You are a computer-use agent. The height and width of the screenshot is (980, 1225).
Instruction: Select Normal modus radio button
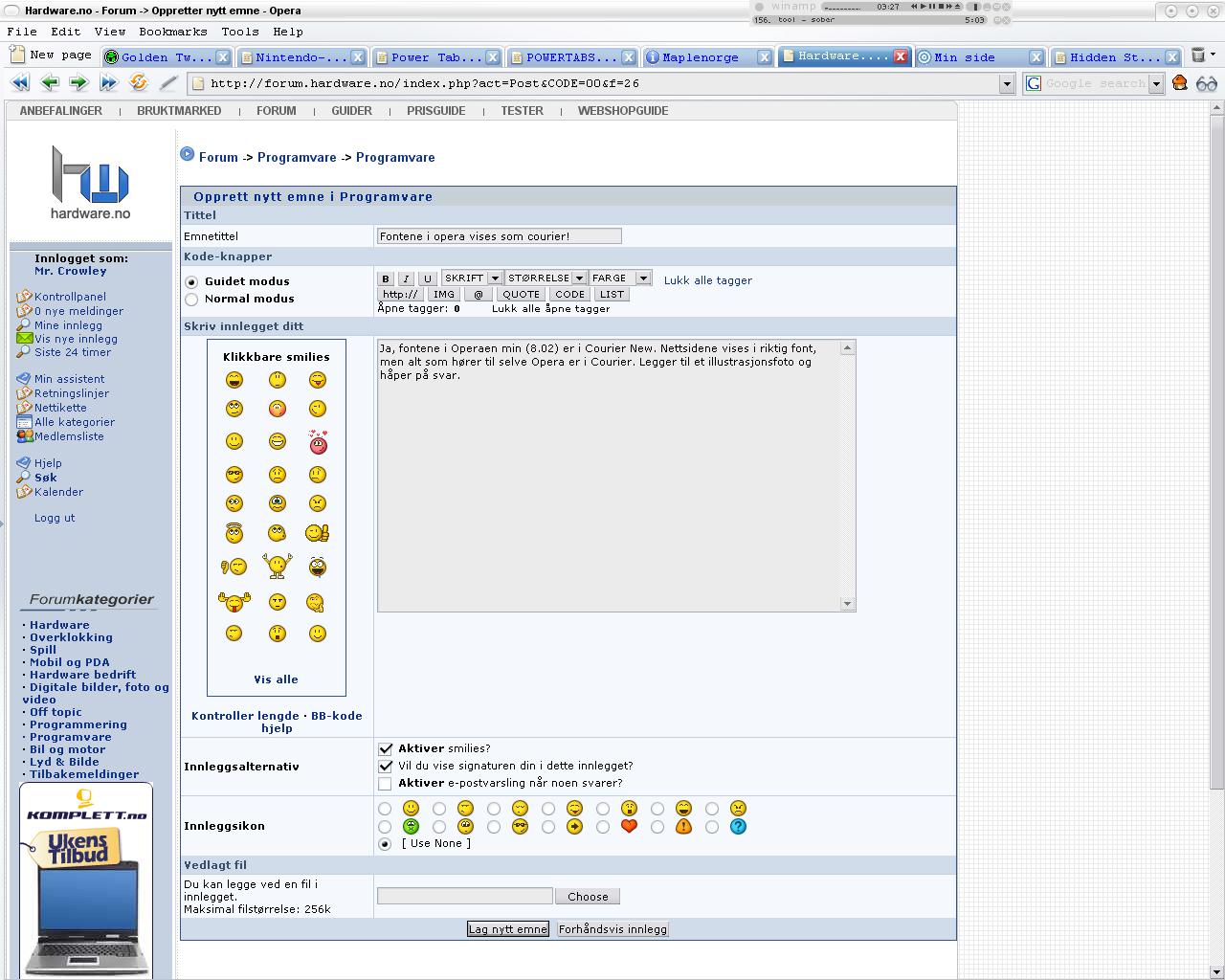(191, 300)
